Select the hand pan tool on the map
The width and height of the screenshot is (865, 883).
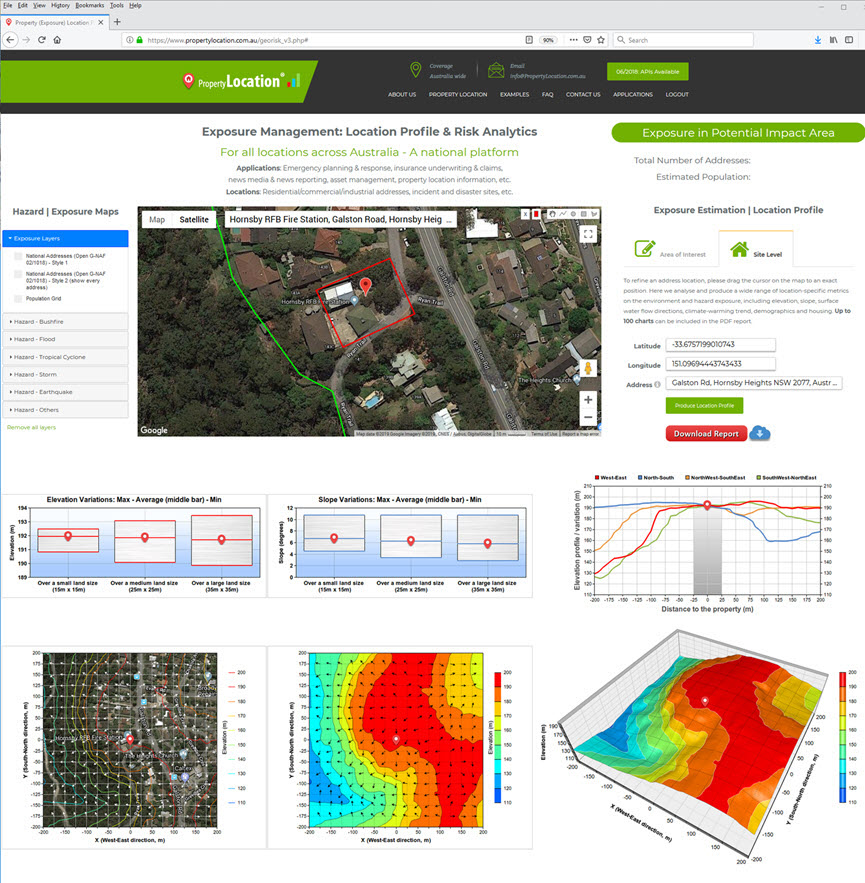point(552,214)
